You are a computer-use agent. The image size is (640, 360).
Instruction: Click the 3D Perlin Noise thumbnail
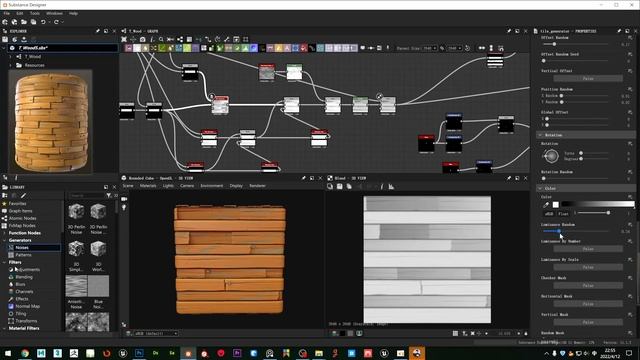coord(76,212)
